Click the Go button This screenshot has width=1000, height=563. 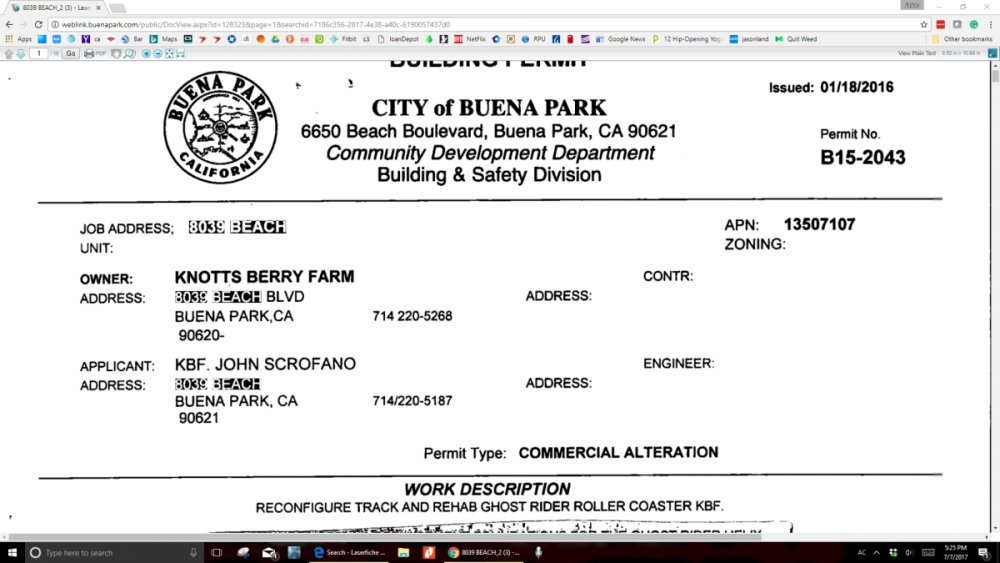71,53
